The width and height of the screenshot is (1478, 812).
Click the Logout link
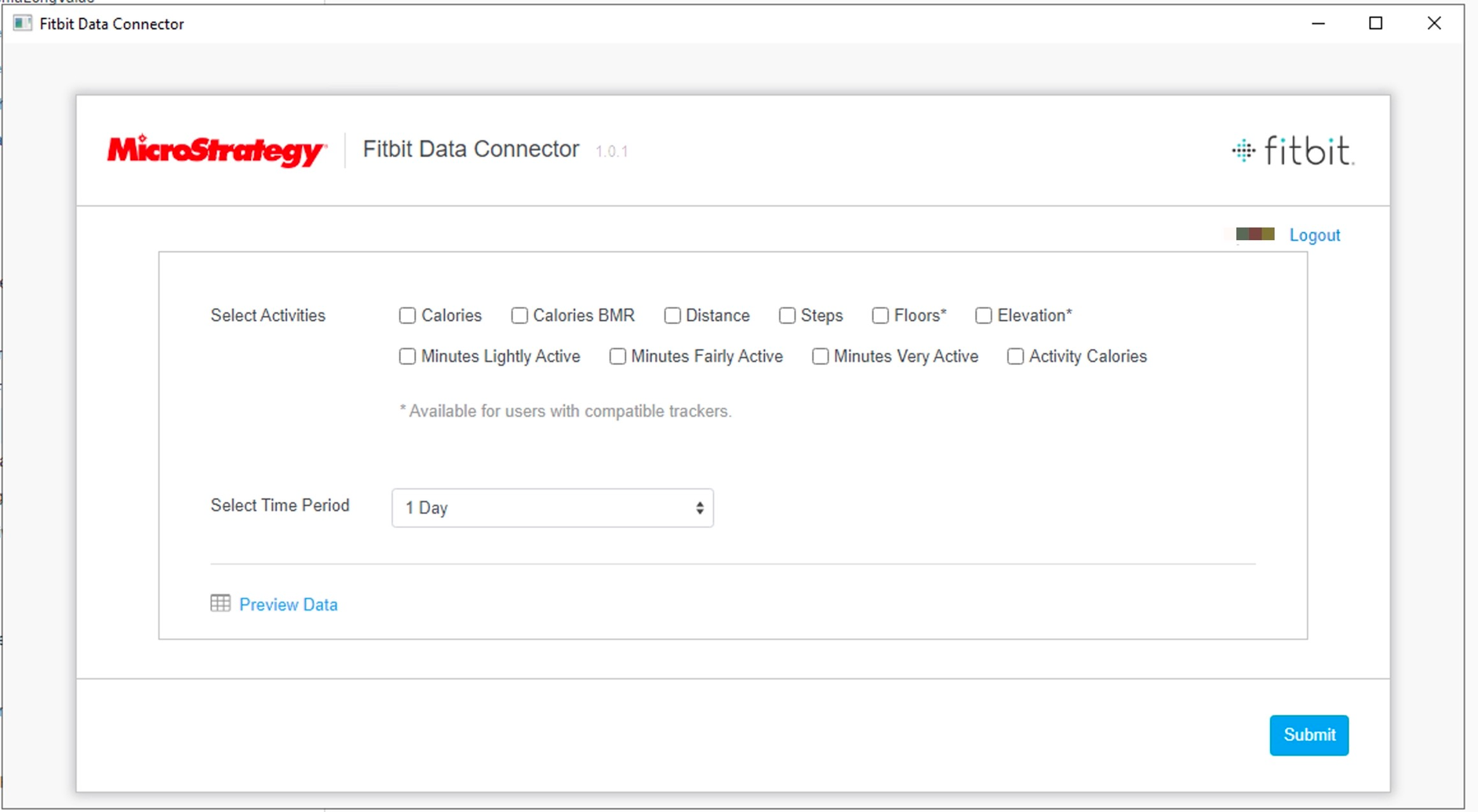click(x=1314, y=235)
